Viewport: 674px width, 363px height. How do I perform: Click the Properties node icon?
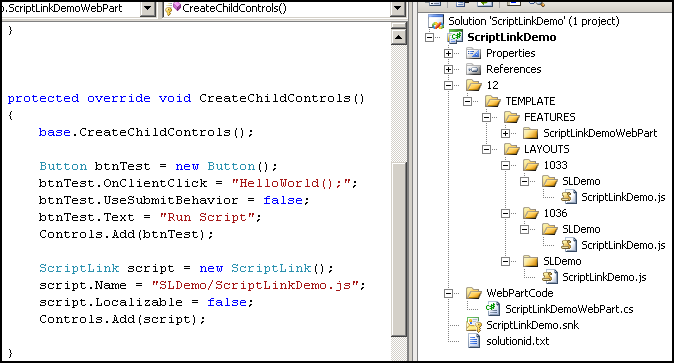click(x=473, y=53)
